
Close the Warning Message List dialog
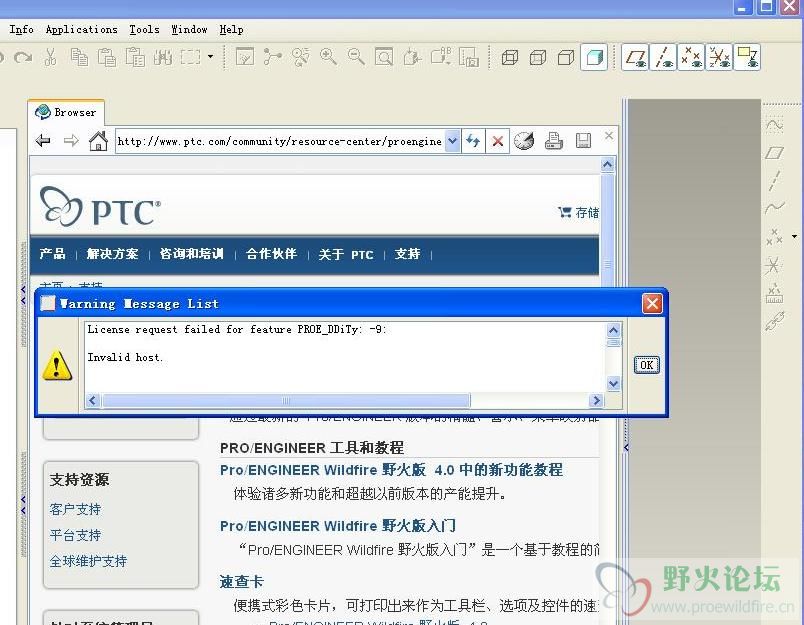(652, 304)
